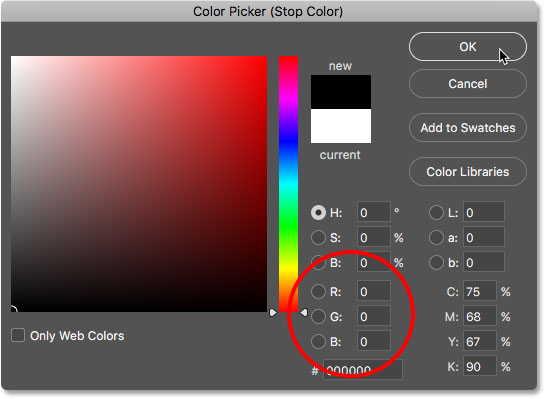Select the R red radio button
Screen dimensions: 545x399
[x=318, y=291]
